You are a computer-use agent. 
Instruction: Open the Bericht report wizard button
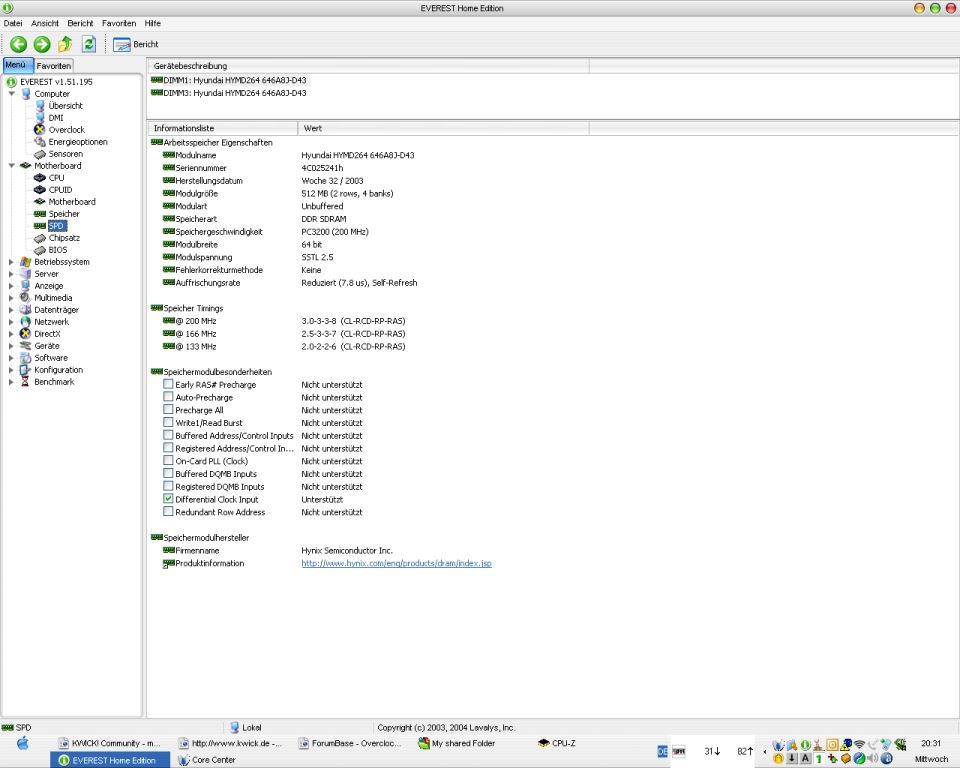[136, 44]
